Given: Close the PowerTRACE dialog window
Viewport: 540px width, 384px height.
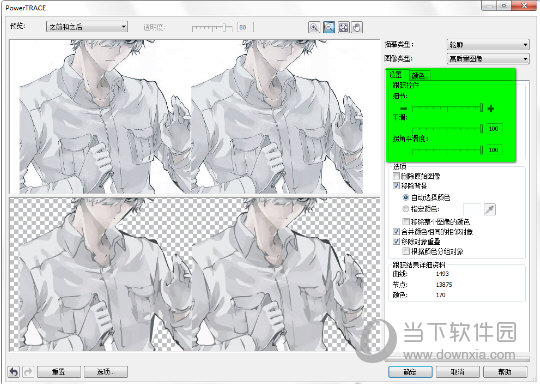Looking at the screenshot, I should coord(524,6).
